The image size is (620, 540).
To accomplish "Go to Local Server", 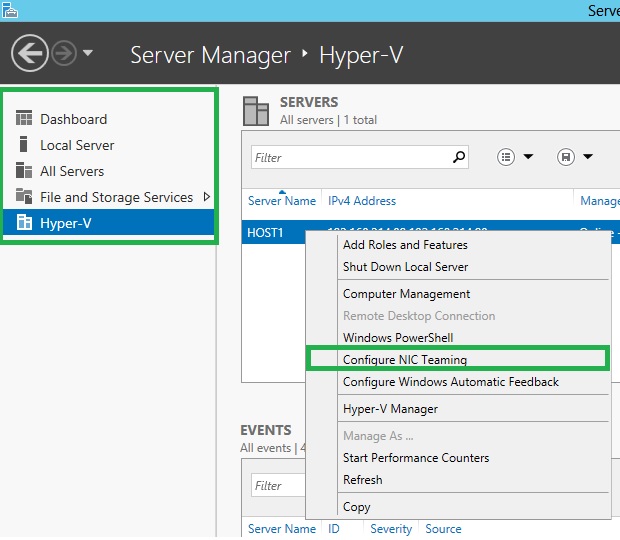I will [x=77, y=145].
